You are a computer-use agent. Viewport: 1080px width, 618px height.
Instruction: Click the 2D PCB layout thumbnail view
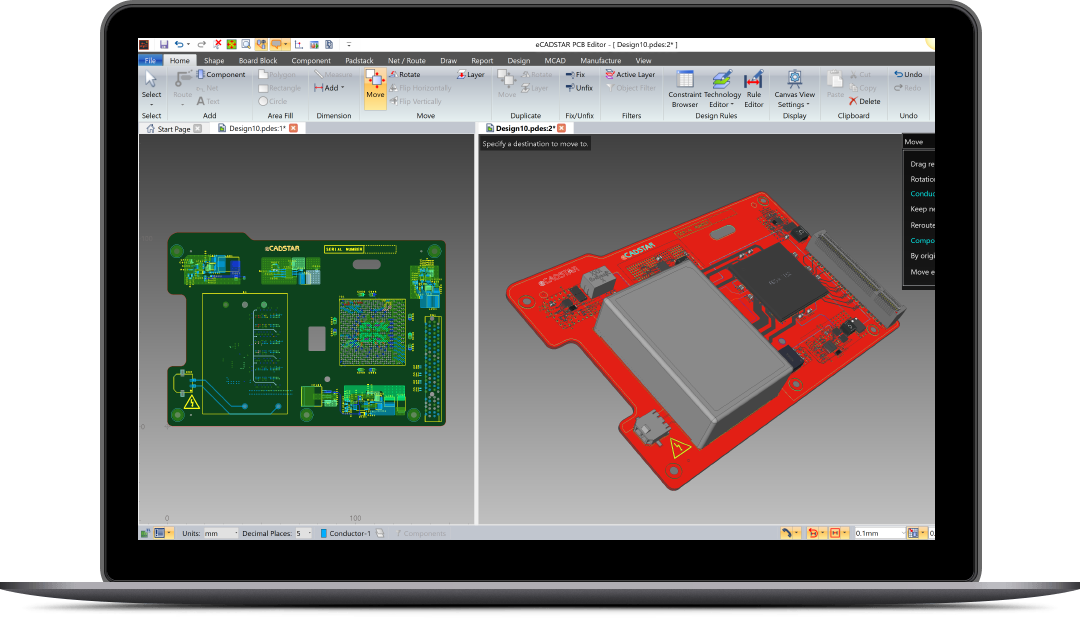[x=307, y=329]
